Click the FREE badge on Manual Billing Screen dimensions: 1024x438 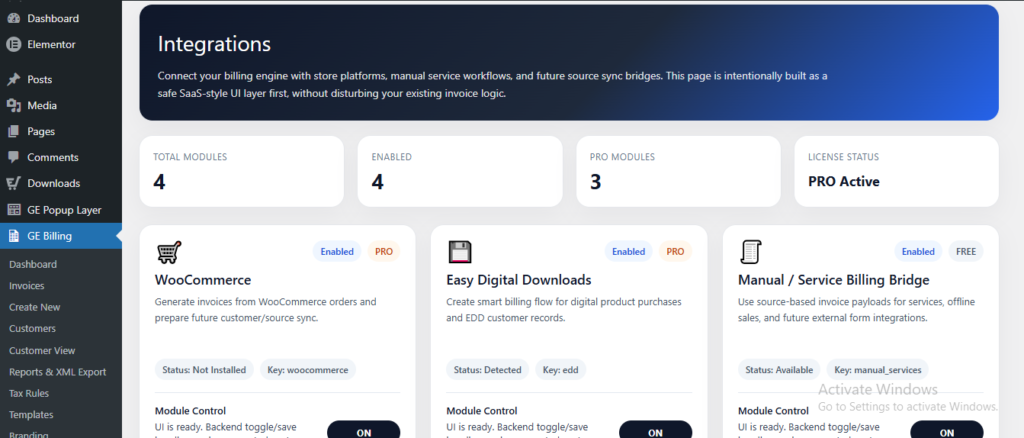click(966, 251)
